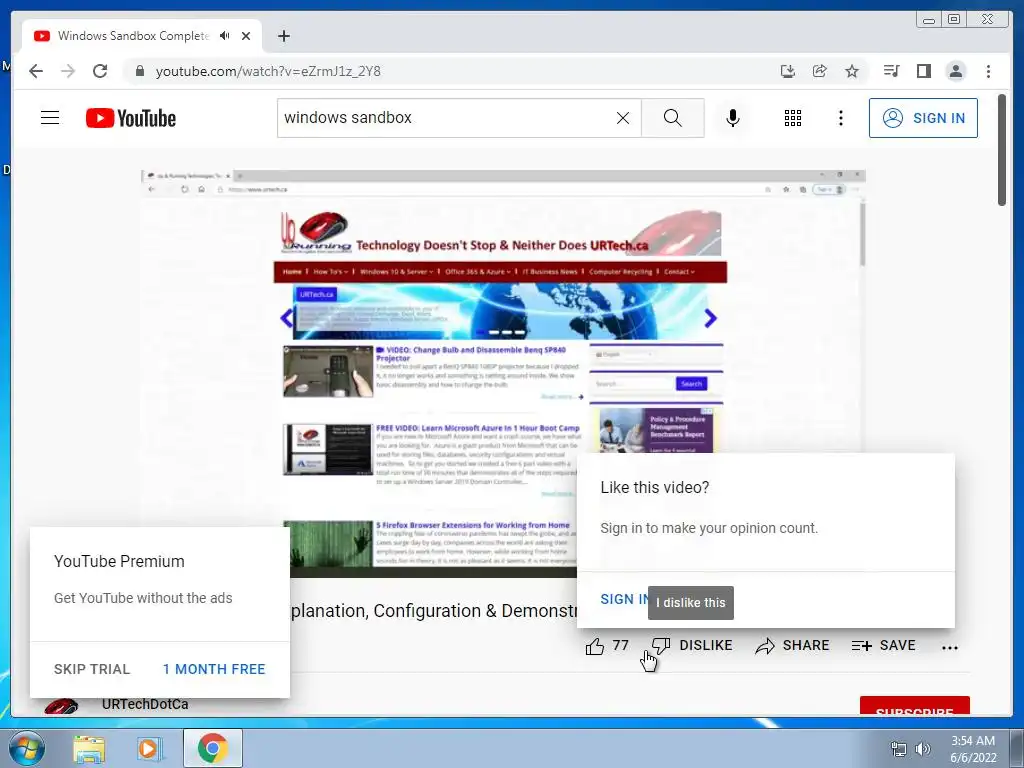This screenshot has height=768, width=1024.
Task: Open Chrome side panel
Action: click(x=923, y=71)
